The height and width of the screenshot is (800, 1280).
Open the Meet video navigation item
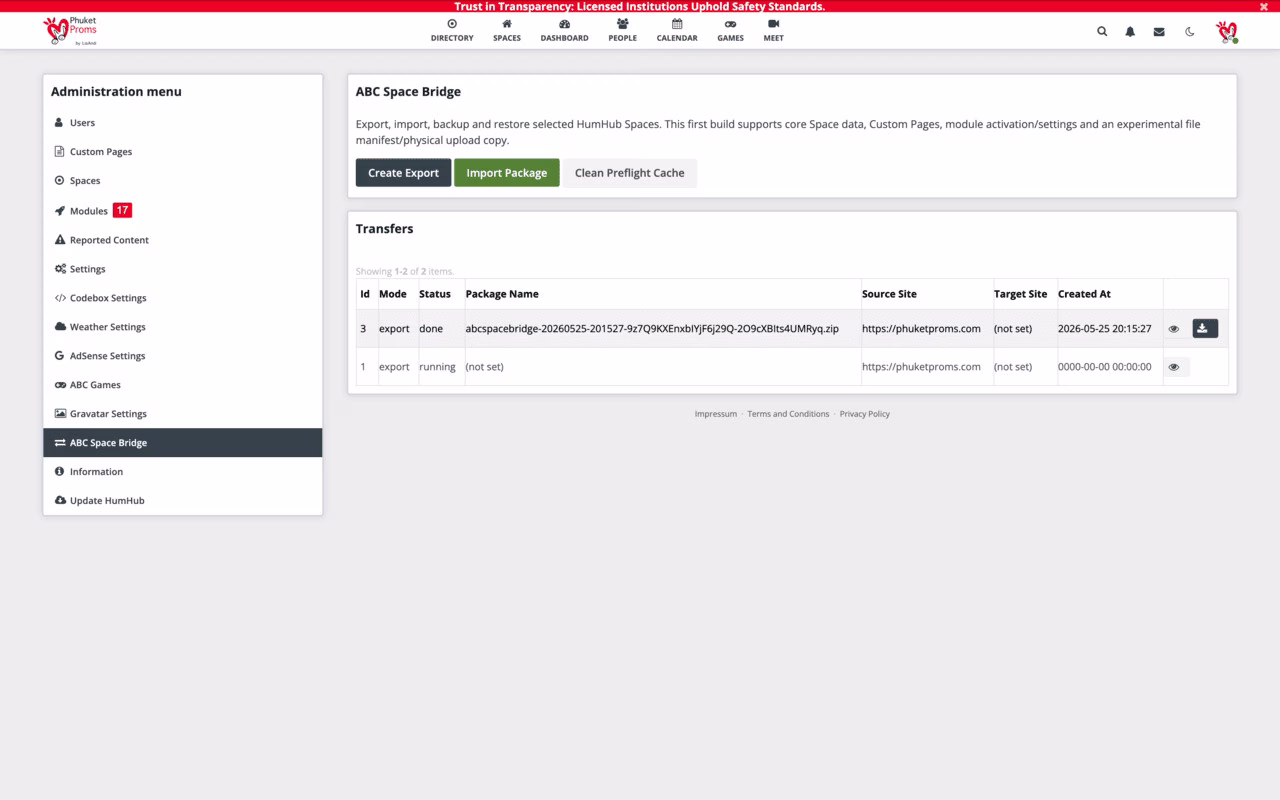tap(773, 31)
